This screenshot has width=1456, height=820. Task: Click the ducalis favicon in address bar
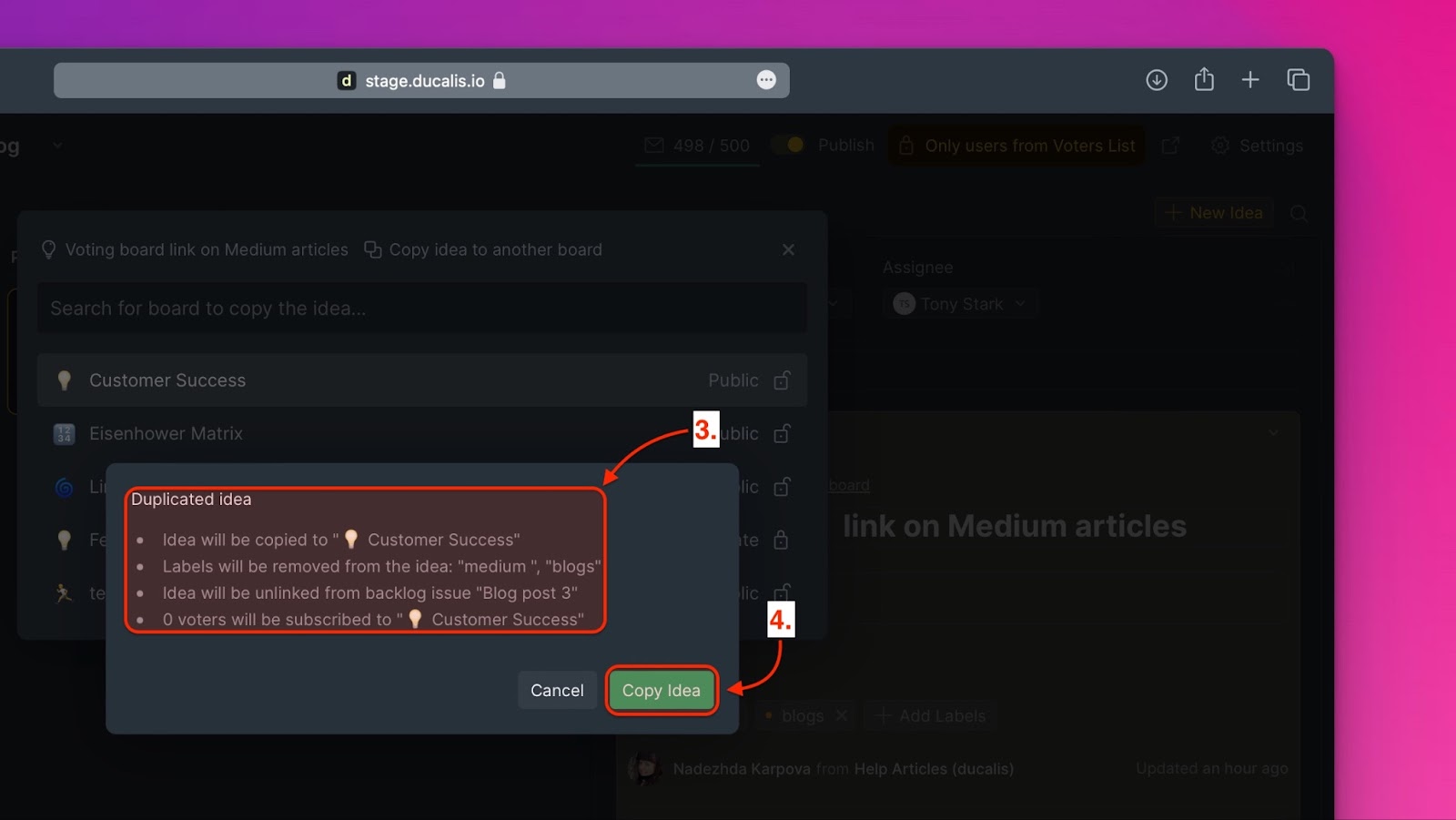point(346,81)
